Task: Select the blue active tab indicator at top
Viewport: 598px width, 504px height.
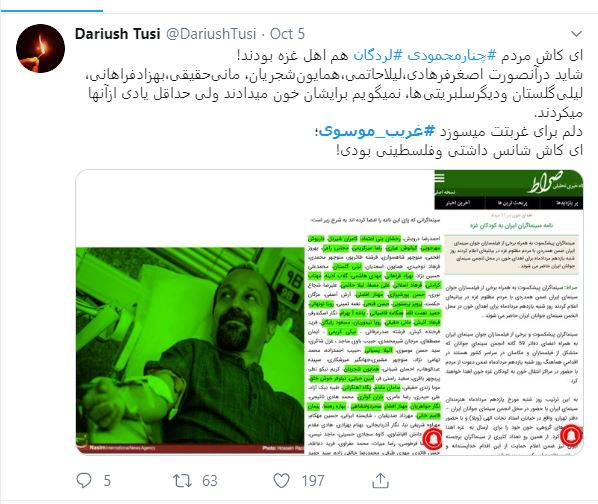Action: coord(51,11)
